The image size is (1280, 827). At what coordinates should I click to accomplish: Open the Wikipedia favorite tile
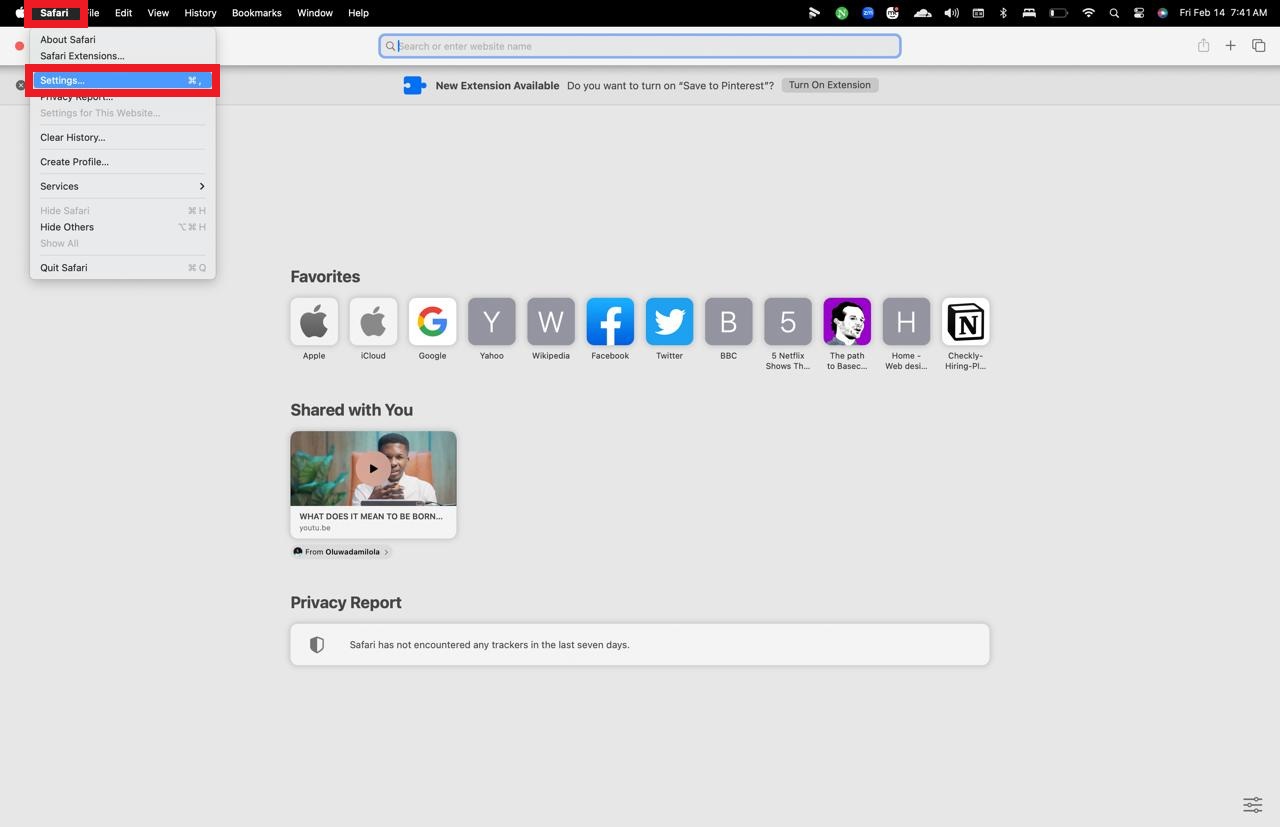(551, 321)
